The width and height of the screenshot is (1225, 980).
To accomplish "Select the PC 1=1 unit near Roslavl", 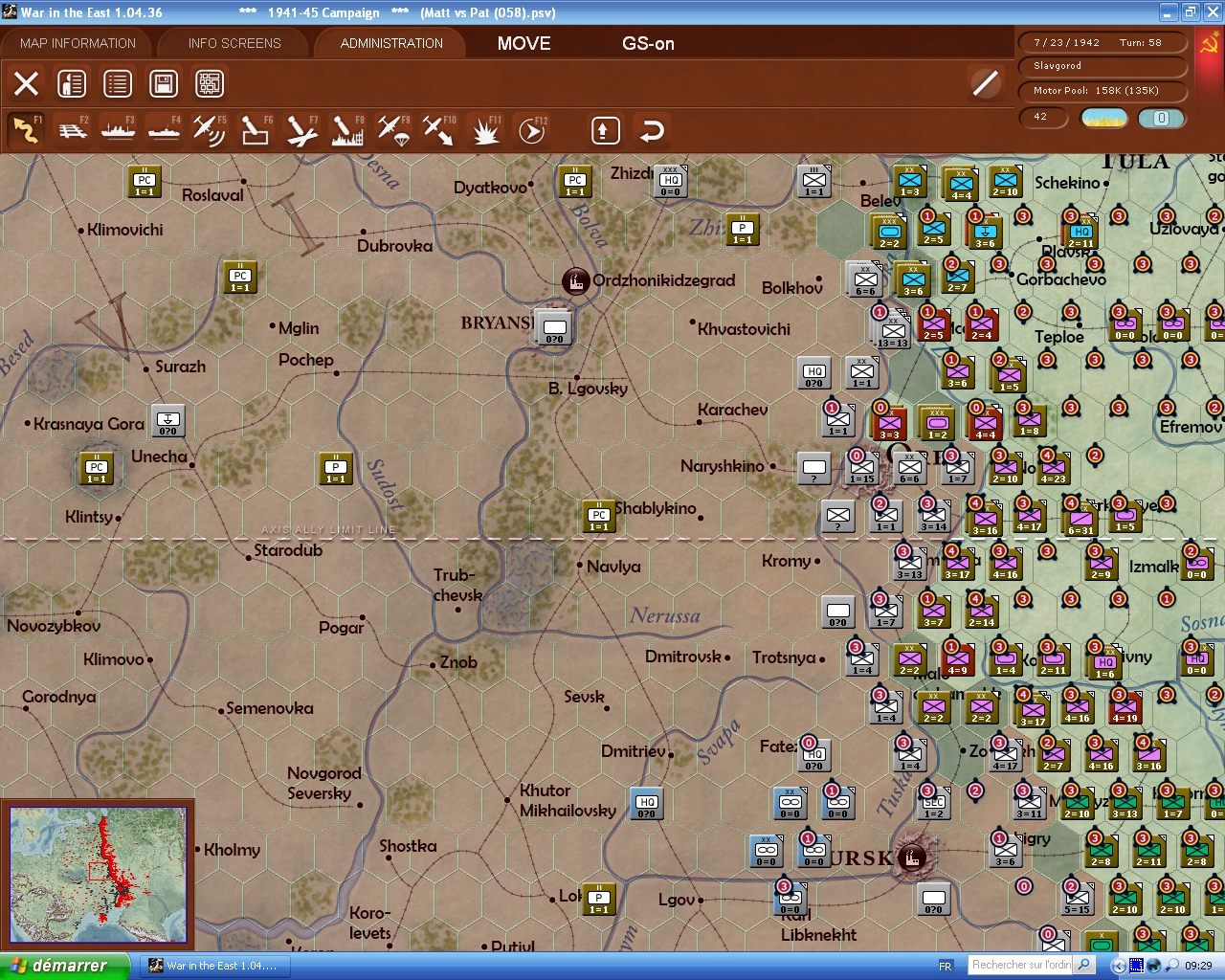I will click(145, 182).
